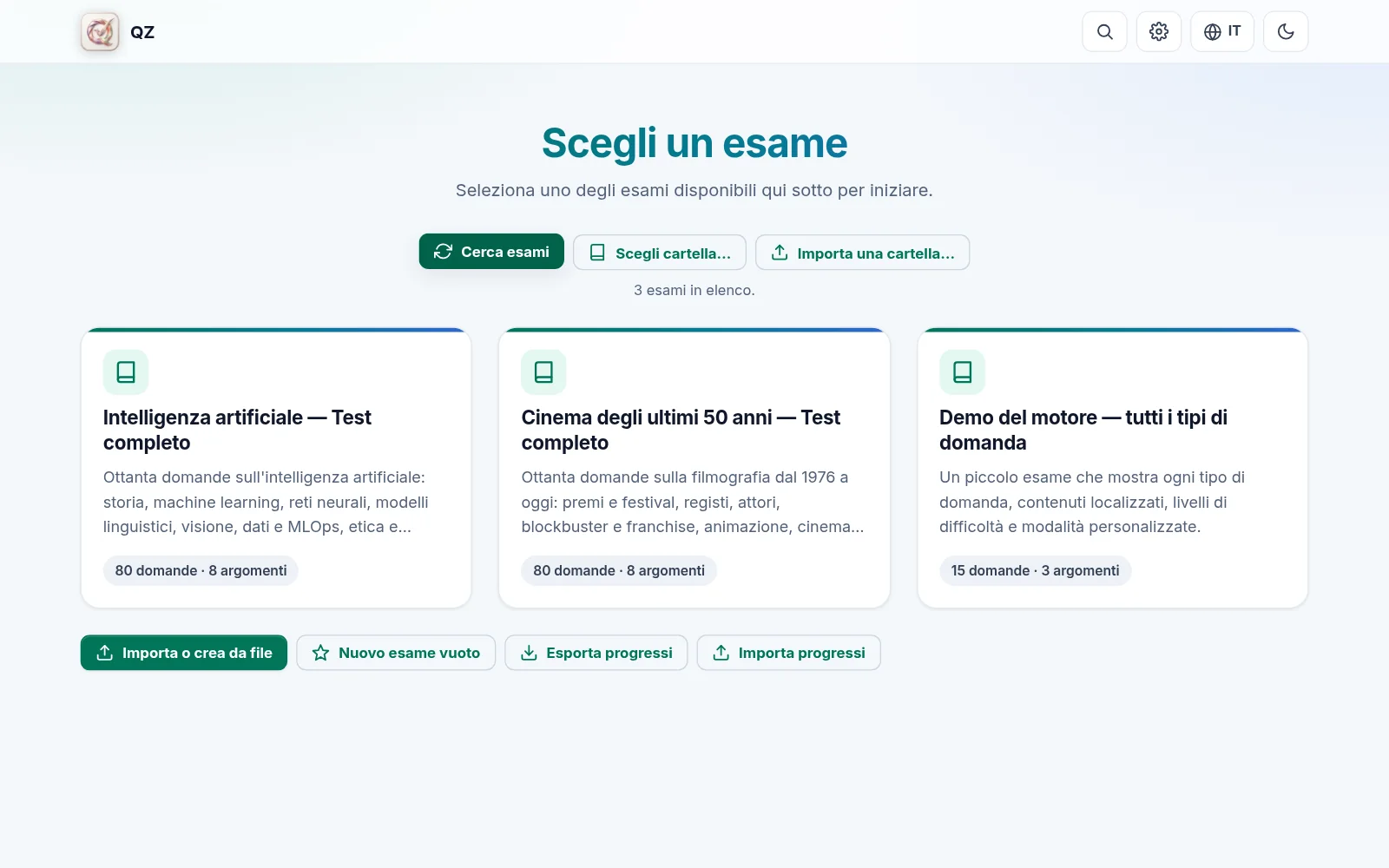Click Esporta progressi button

click(596, 653)
